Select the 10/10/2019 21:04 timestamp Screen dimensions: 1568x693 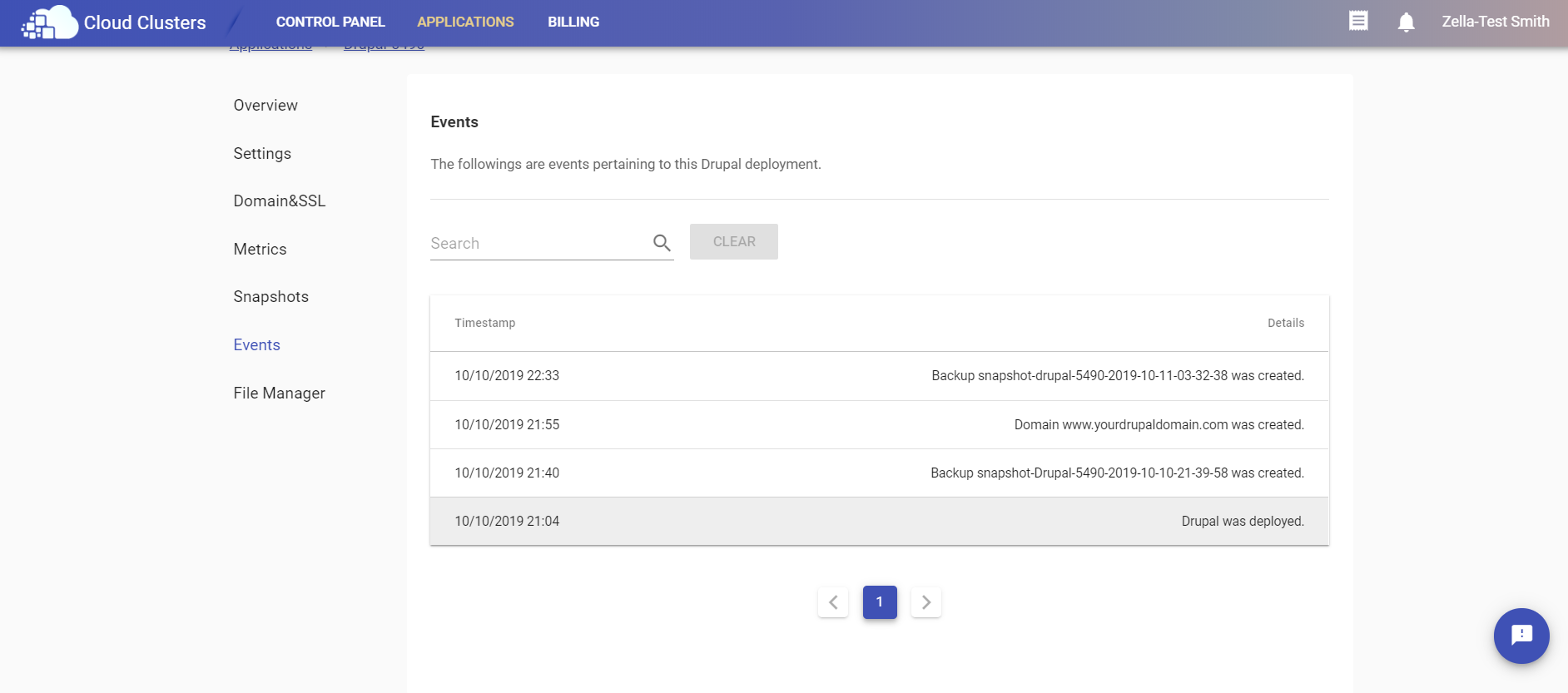coord(507,522)
